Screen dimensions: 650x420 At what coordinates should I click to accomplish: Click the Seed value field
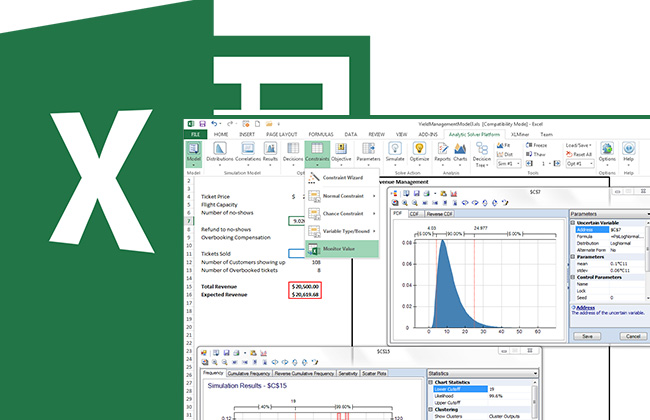(627, 298)
